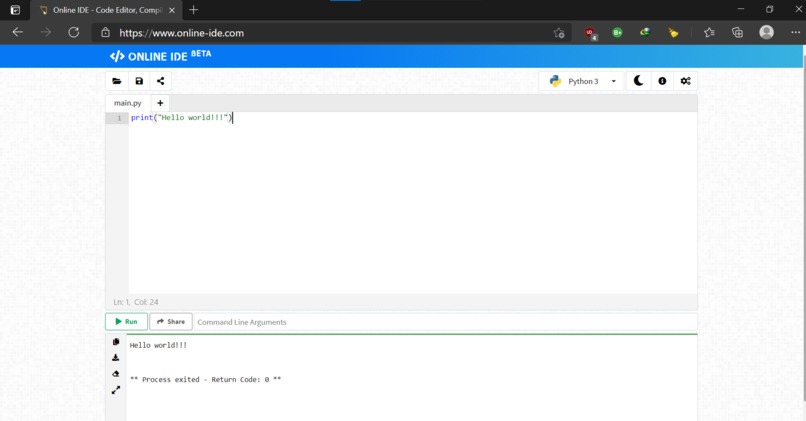The height and width of the screenshot is (421, 806).
Task: Open editor settings with the gears icon
Action: 685,81
